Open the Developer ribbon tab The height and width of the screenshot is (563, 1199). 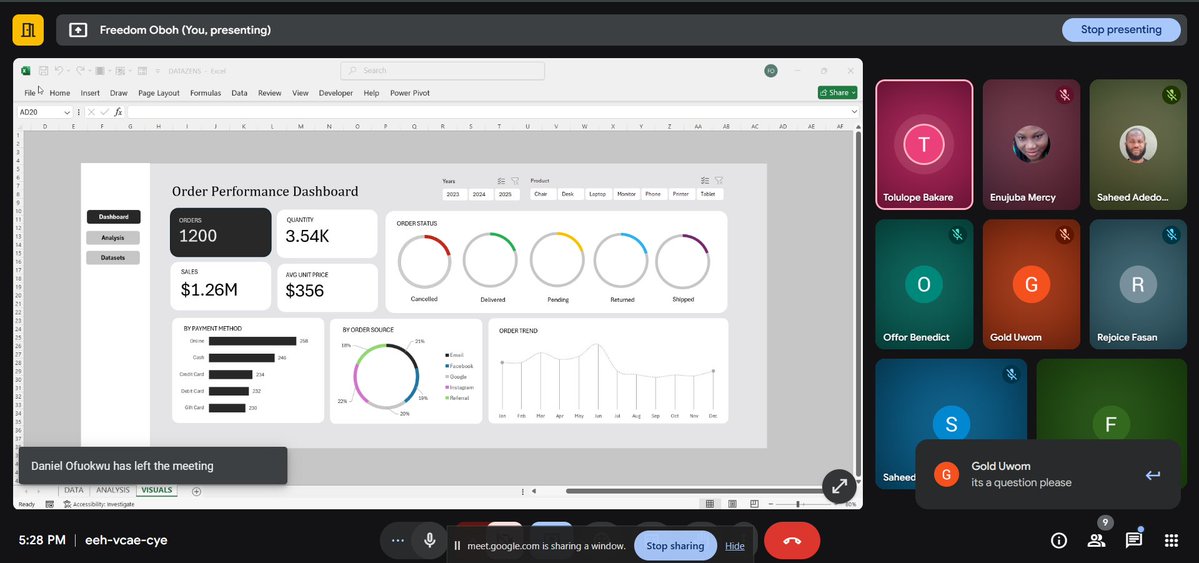[336, 93]
